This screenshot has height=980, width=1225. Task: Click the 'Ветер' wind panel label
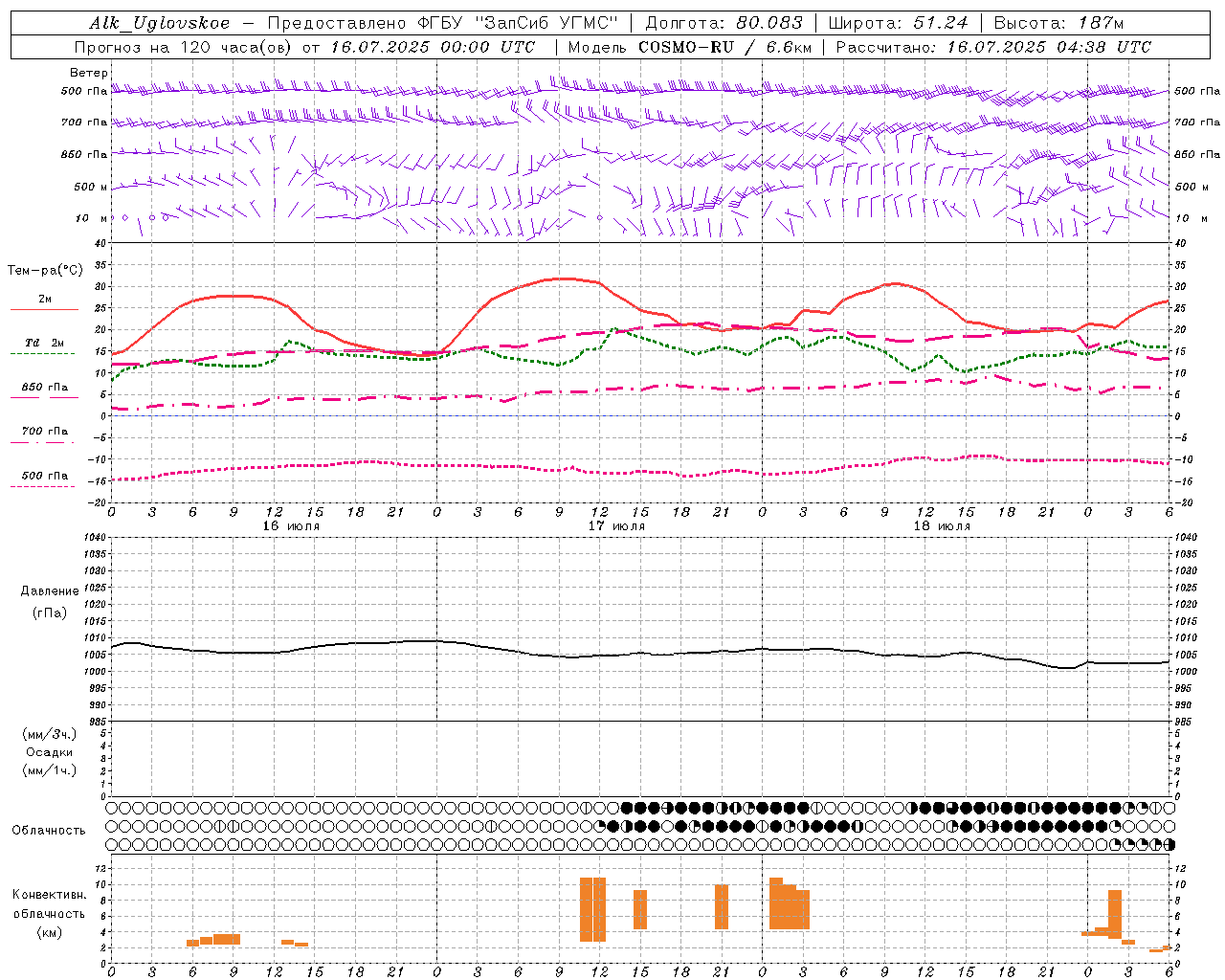89,73
